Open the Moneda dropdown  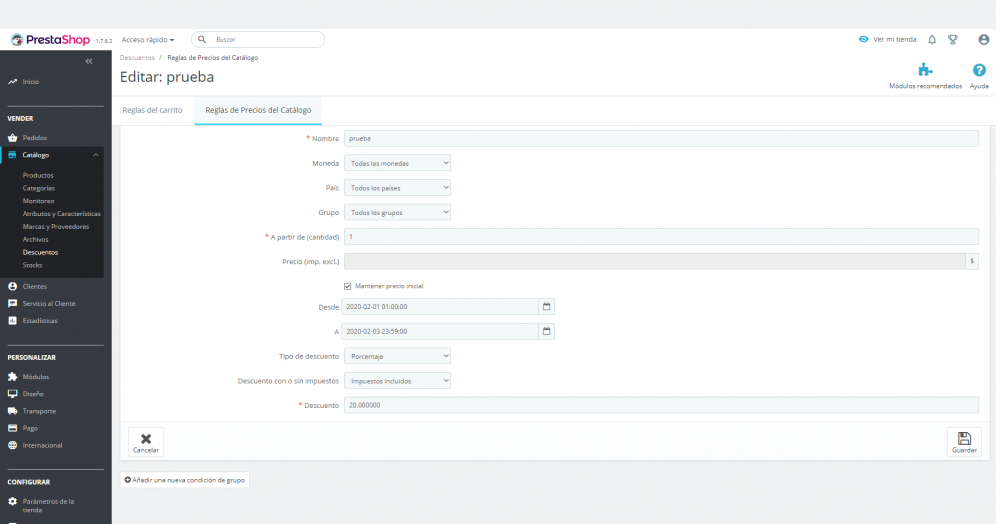point(397,163)
